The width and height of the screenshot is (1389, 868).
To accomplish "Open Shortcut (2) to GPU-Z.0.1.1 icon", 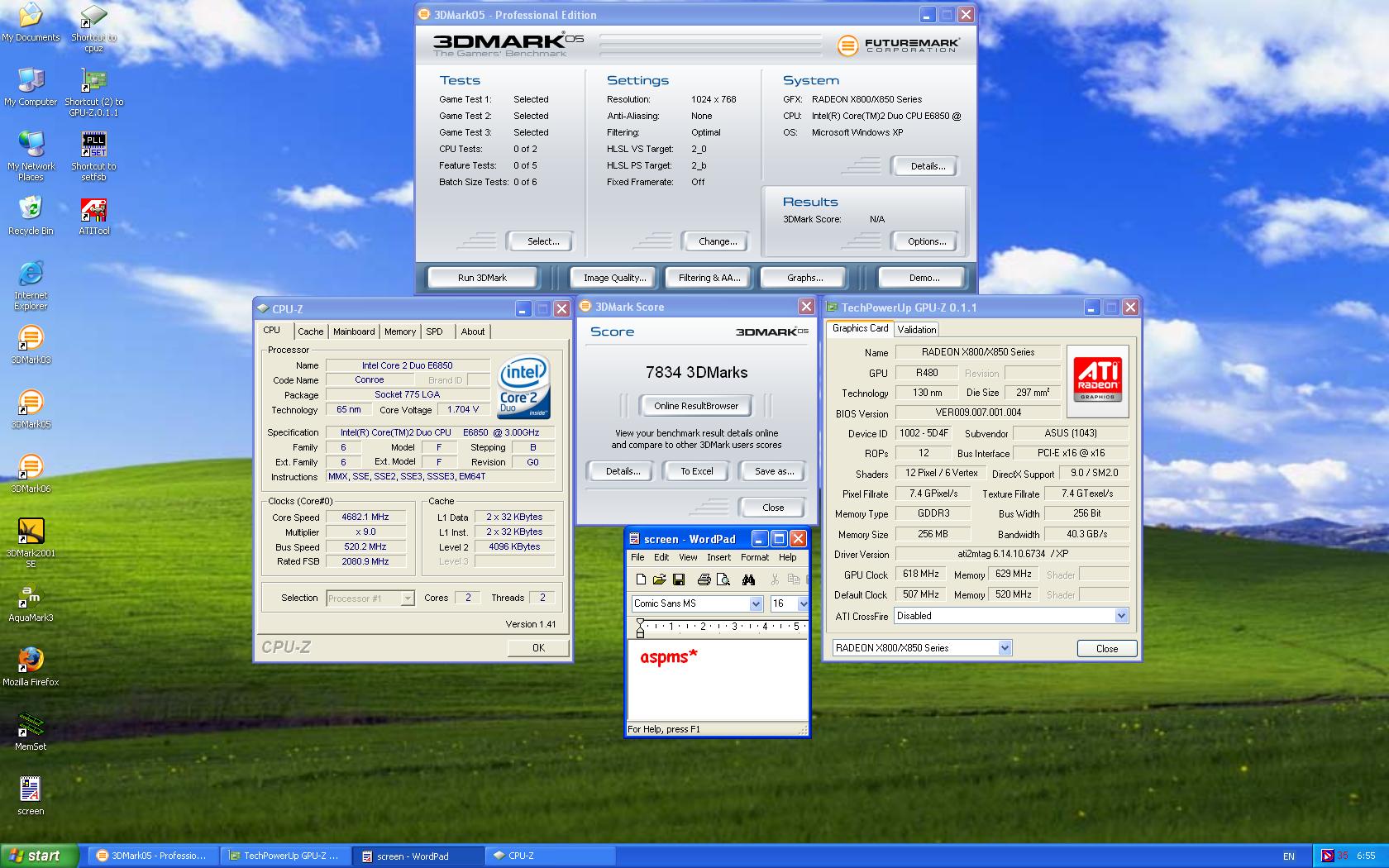I will [93, 92].
